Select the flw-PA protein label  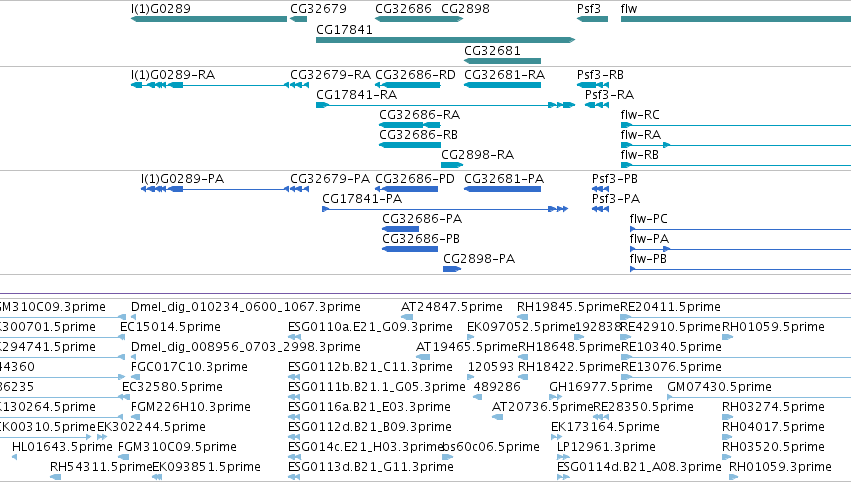point(649,239)
